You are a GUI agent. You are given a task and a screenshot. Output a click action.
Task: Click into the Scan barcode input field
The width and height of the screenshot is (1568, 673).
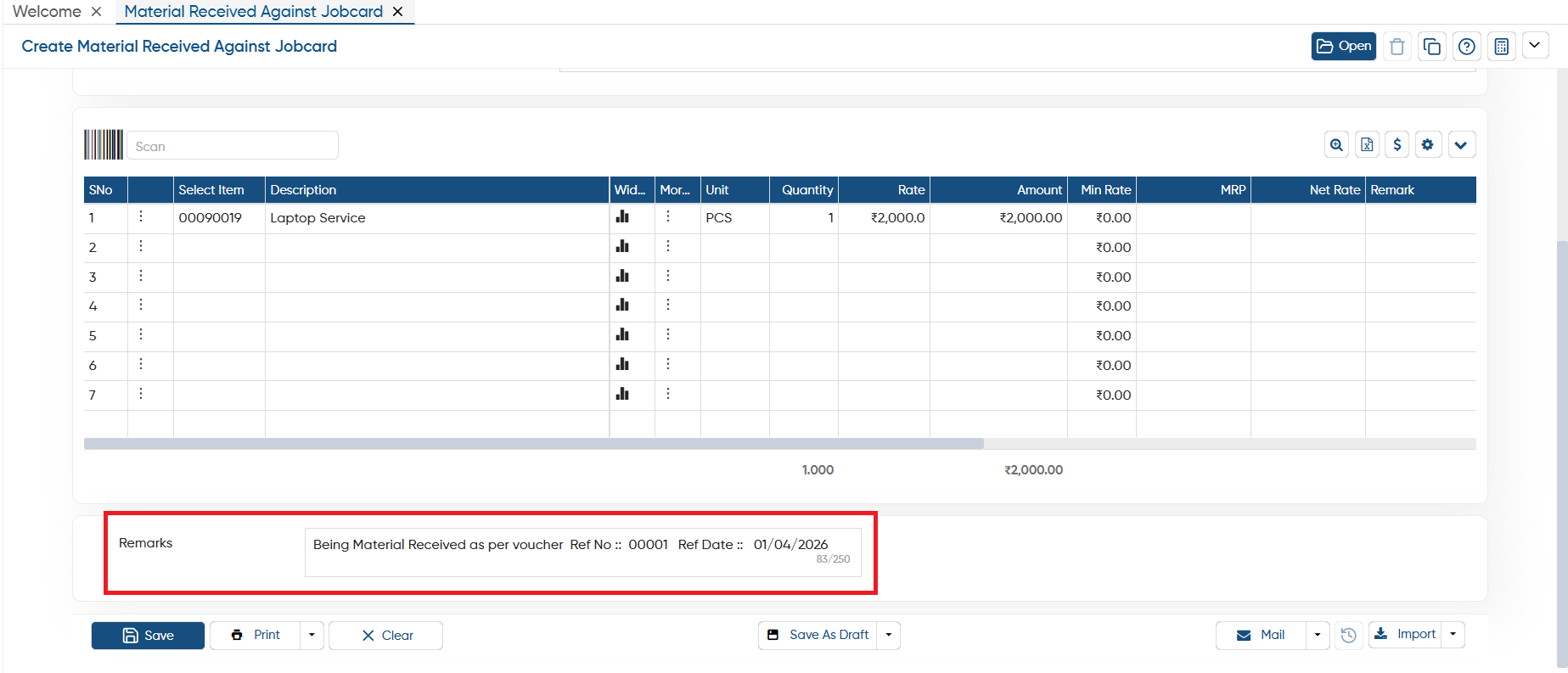pyautogui.click(x=233, y=146)
